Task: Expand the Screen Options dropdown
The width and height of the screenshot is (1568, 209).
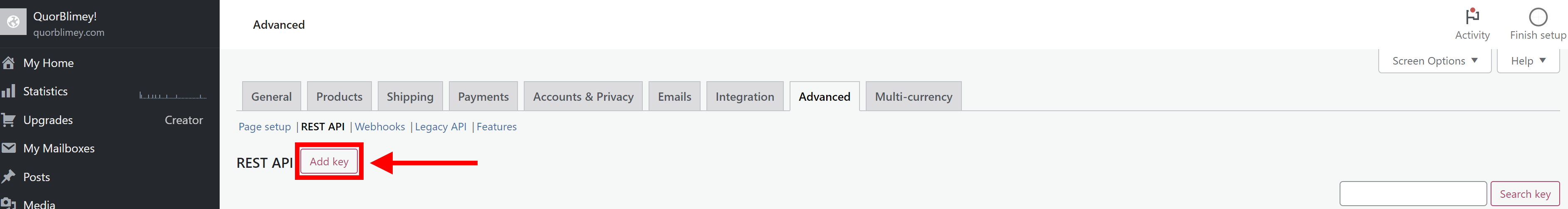Action: pyautogui.click(x=1434, y=61)
